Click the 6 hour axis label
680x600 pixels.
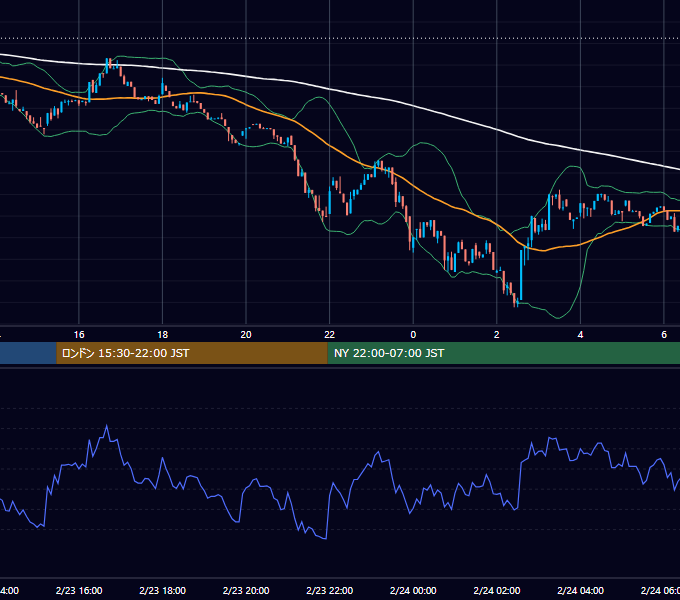(x=664, y=335)
